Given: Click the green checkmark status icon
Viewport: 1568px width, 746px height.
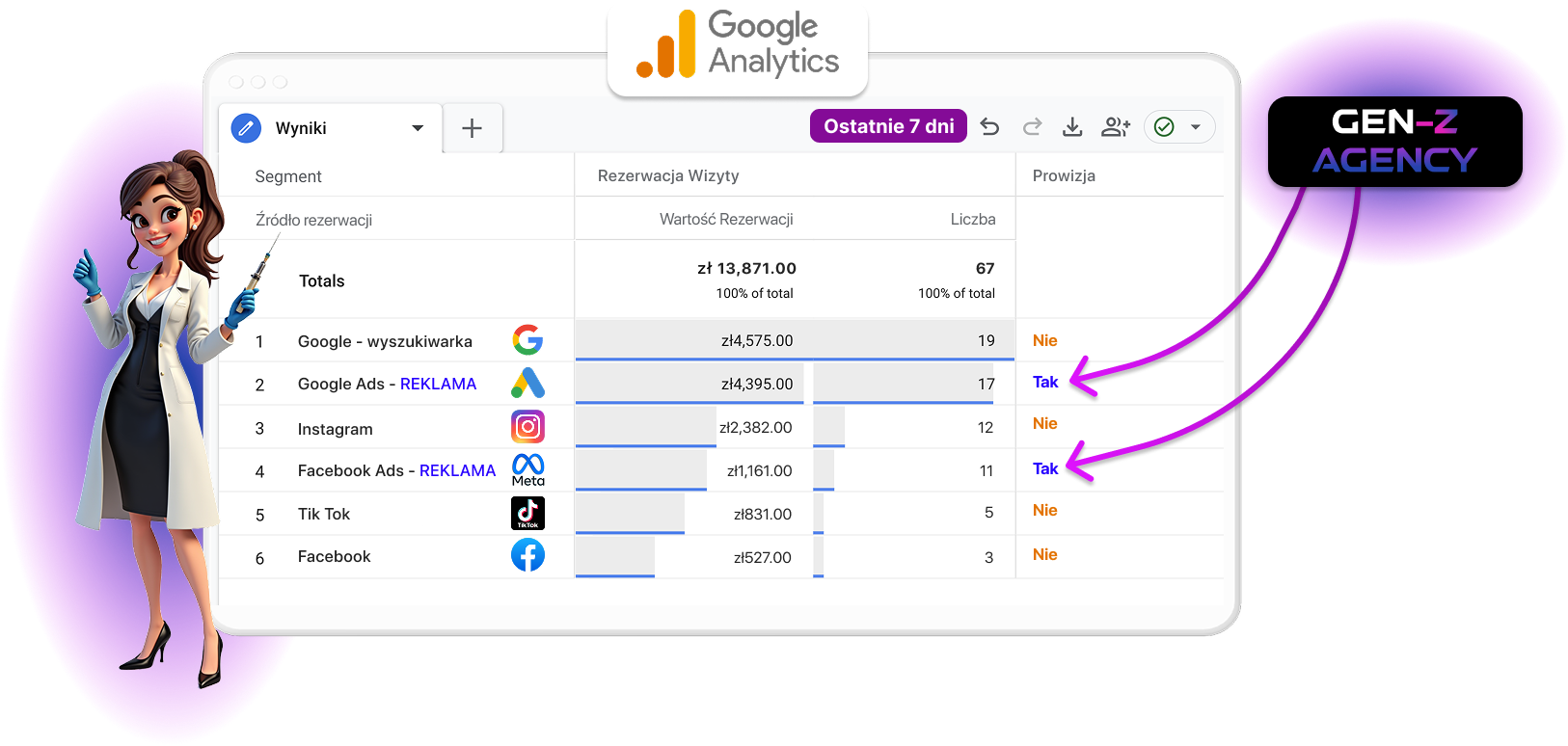Looking at the screenshot, I should (x=1164, y=127).
